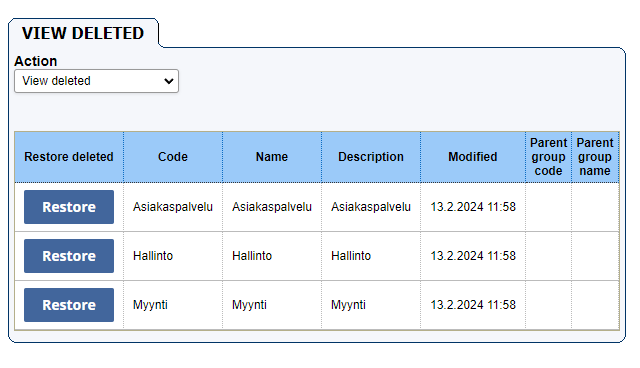
Task: Click the Parent group name header
Action: pyautogui.click(x=595, y=157)
